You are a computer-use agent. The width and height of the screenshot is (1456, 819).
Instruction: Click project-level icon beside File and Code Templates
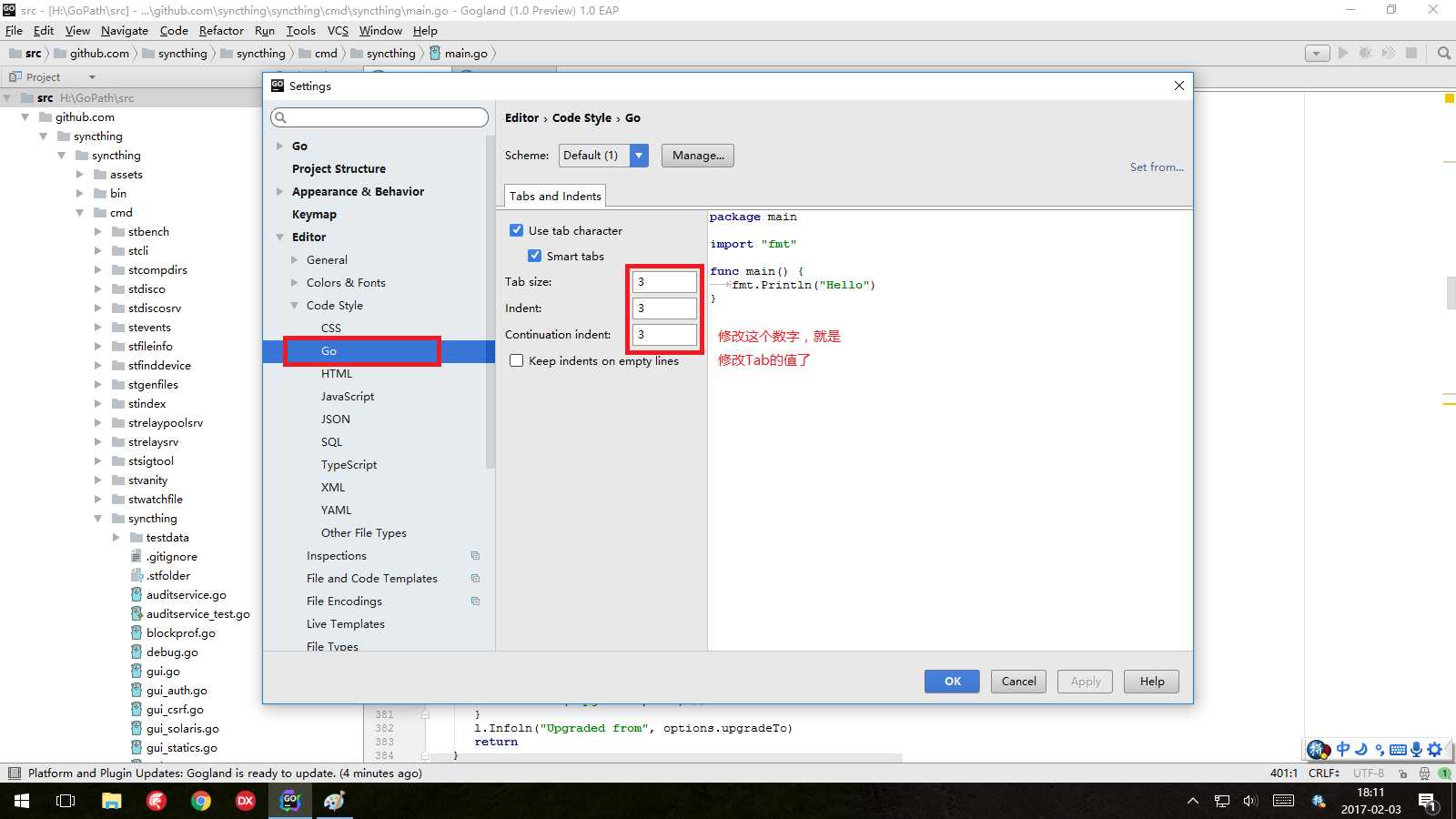click(475, 578)
